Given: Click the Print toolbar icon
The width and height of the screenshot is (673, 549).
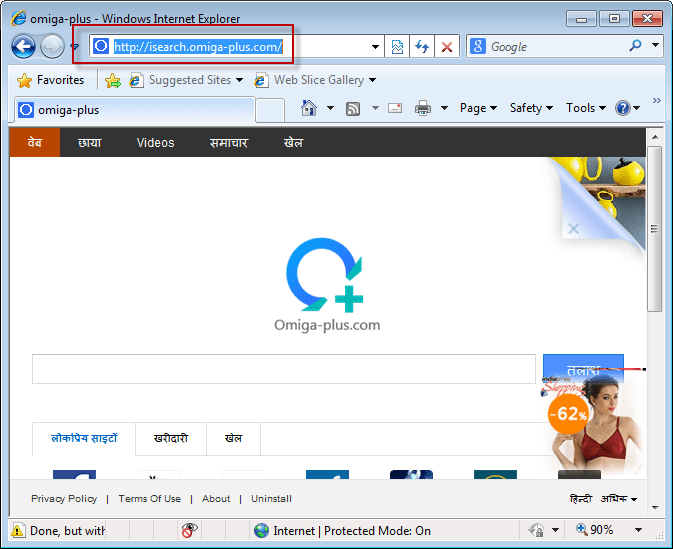Looking at the screenshot, I should [423, 108].
